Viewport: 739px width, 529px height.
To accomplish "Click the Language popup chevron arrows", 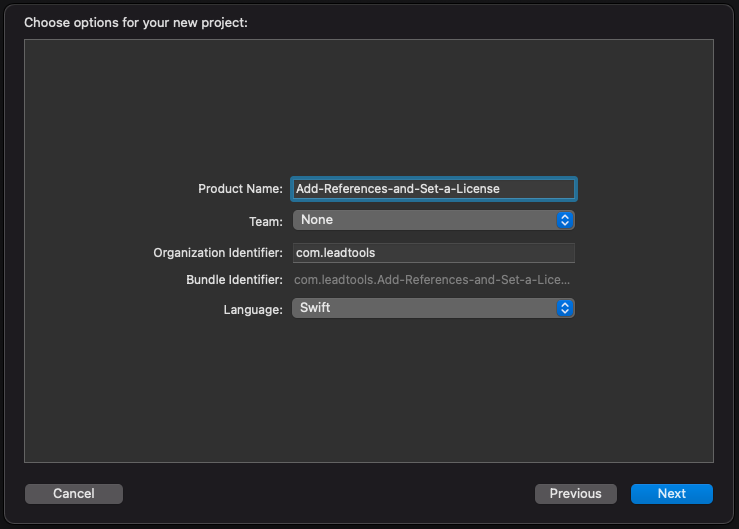I will click(x=565, y=308).
